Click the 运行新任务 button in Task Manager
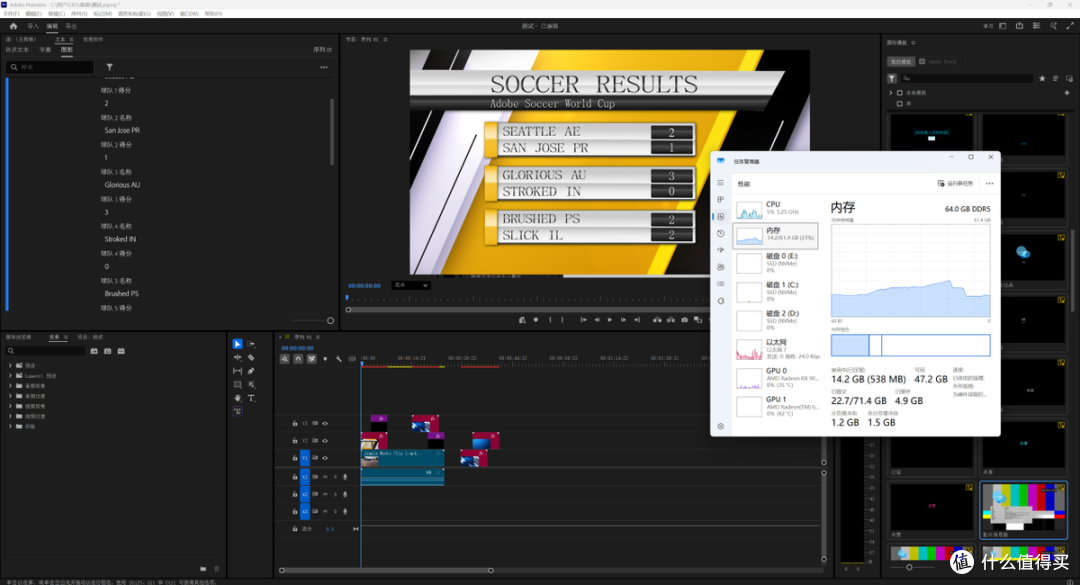This screenshot has height=585, width=1080. coord(955,183)
